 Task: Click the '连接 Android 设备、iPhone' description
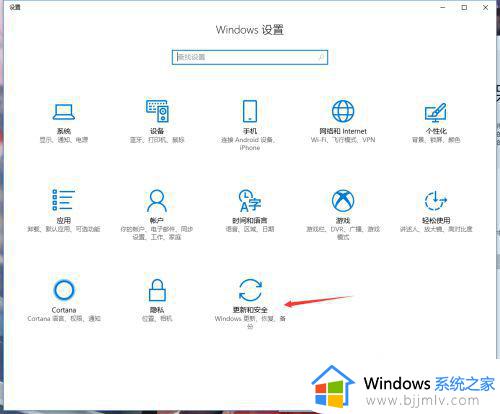[249, 144]
